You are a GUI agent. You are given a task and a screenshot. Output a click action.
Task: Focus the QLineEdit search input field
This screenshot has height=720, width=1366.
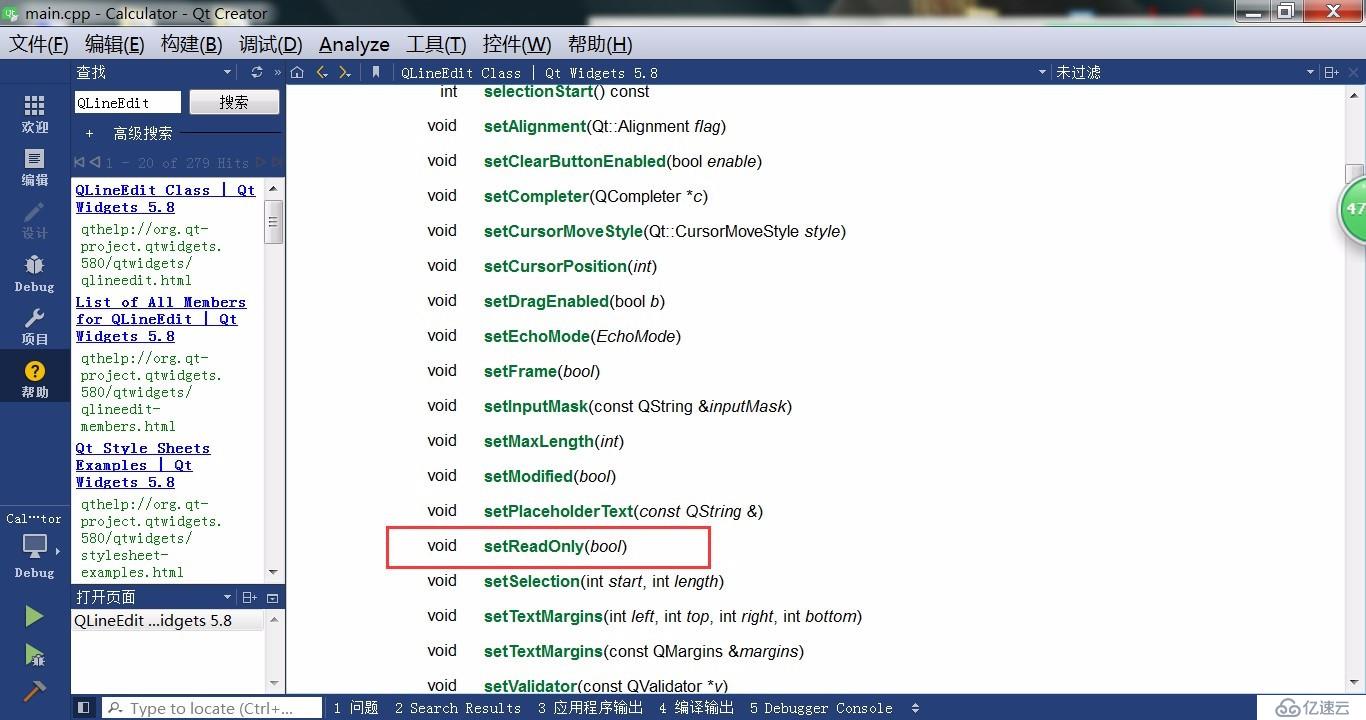(127, 102)
